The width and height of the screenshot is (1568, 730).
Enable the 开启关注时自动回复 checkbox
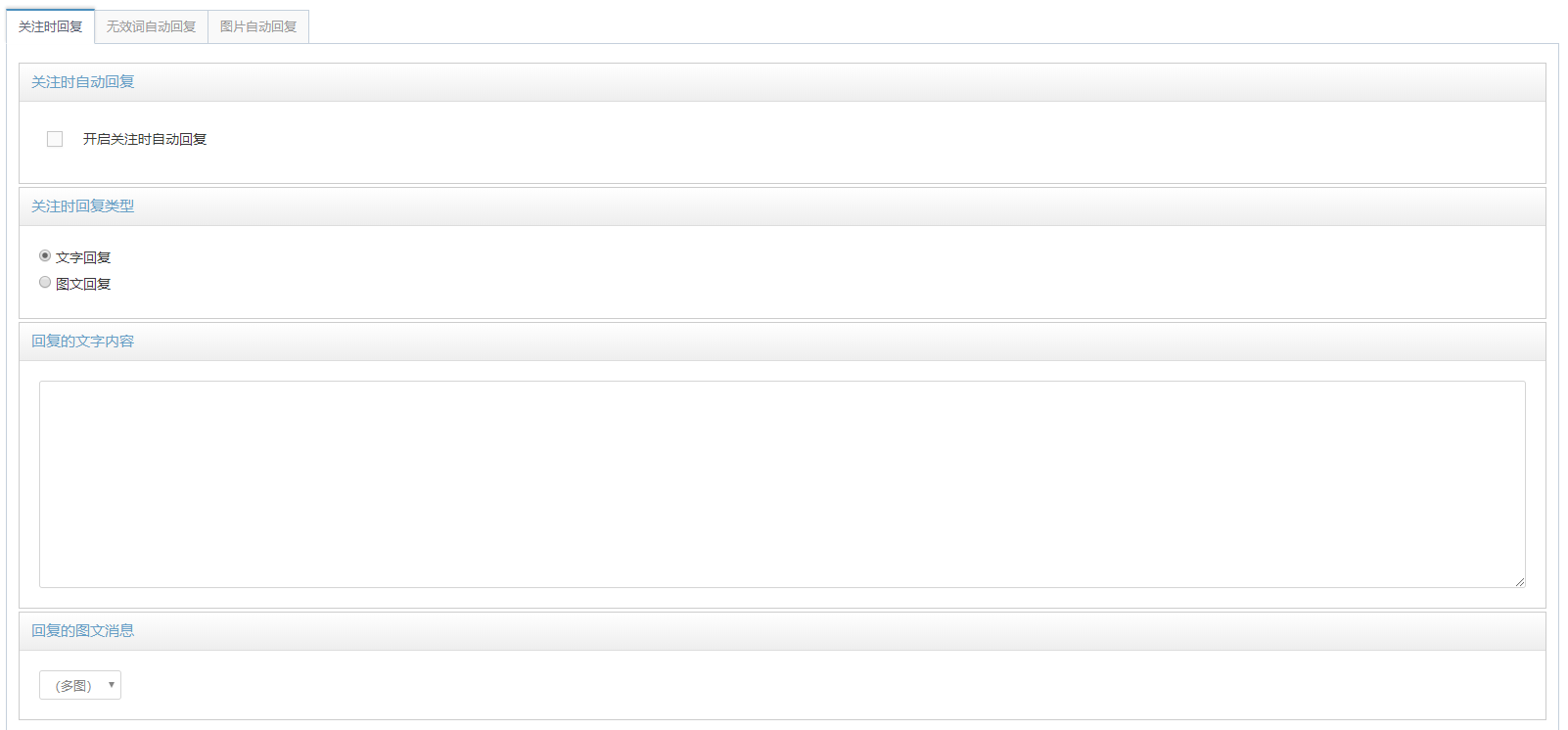[x=55, y=139]
